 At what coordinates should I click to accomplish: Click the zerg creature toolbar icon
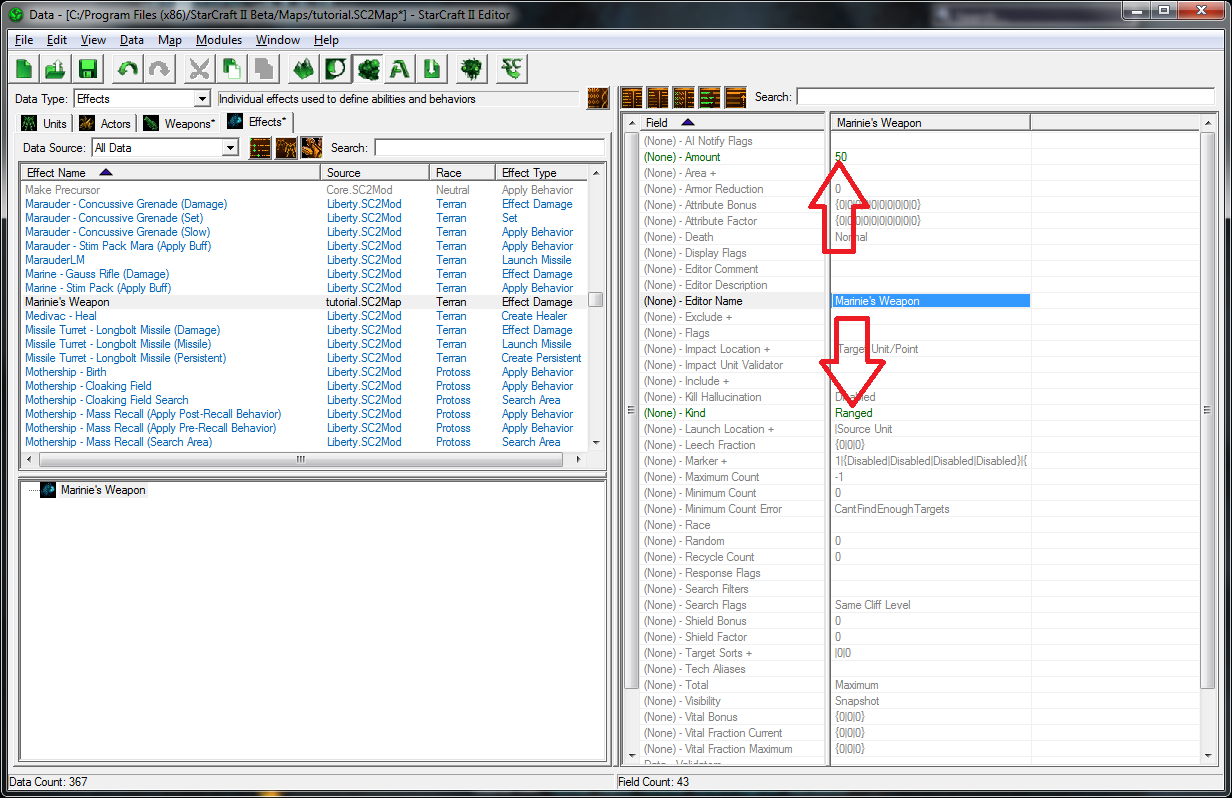tap(472, 69)
